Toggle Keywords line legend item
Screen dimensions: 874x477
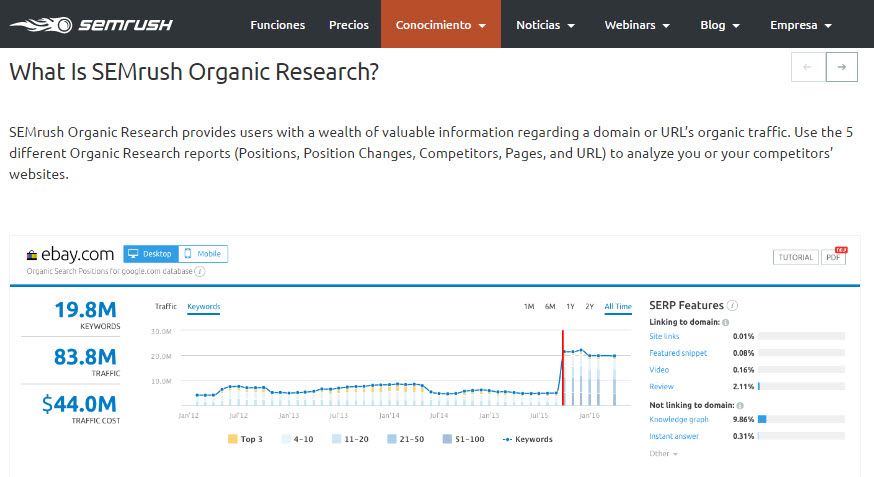pyautogui.click(x=527, y=439)
